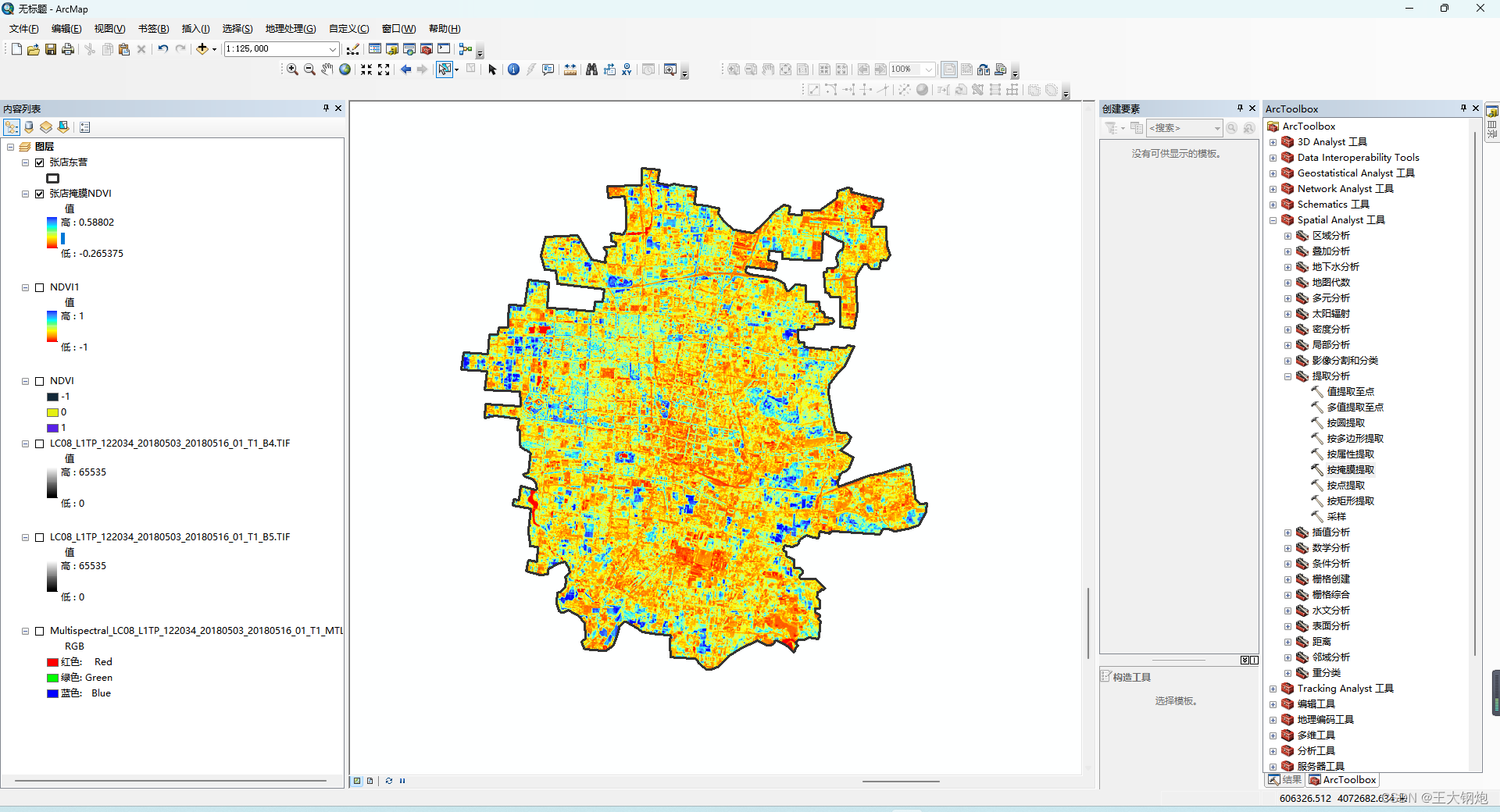The width and height of the screenshot is (1500, 812).
Task: Activate the Identify tool
Action: [x=513, y=69]
